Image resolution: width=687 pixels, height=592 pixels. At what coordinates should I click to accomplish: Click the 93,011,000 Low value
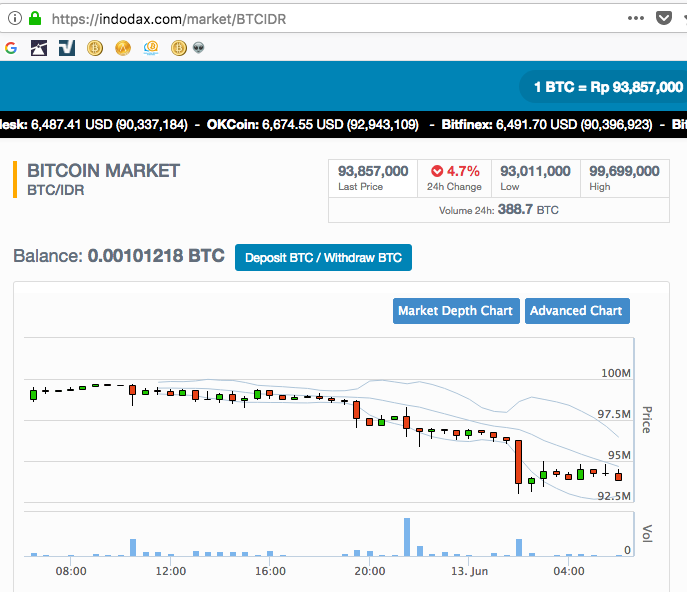pos(535,171)
